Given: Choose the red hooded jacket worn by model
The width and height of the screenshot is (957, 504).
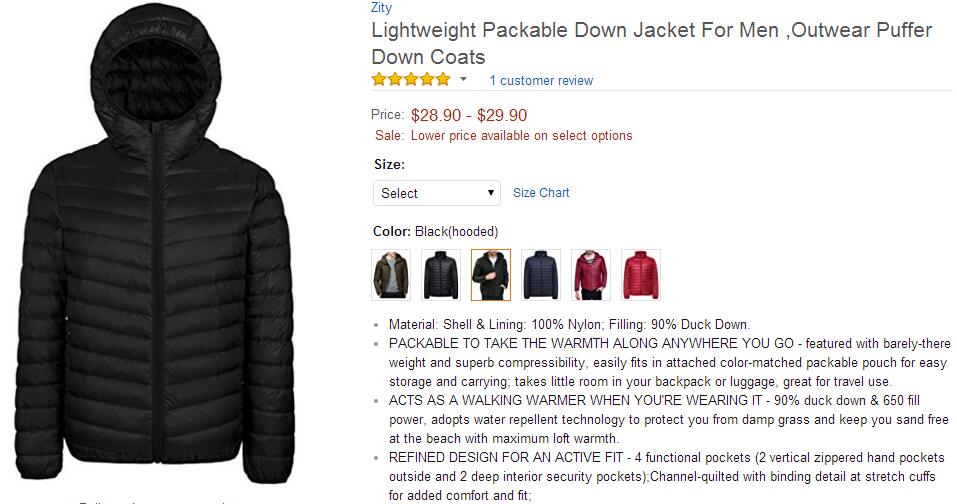Looking at the screenshot, I should [591, 275].
